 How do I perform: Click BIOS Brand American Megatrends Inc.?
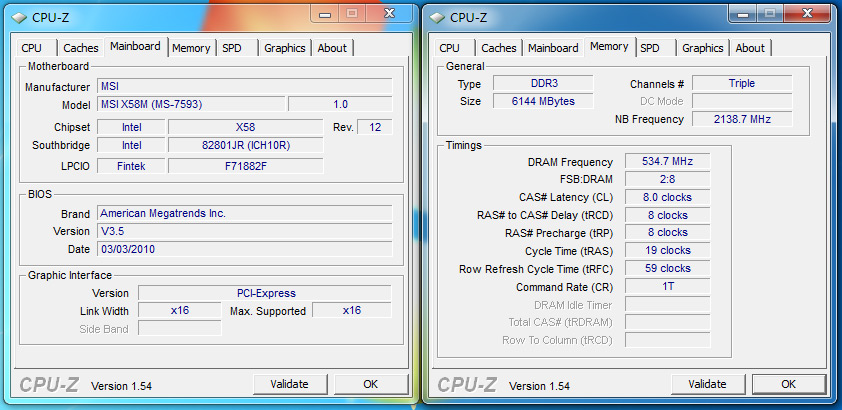[245, 213]
